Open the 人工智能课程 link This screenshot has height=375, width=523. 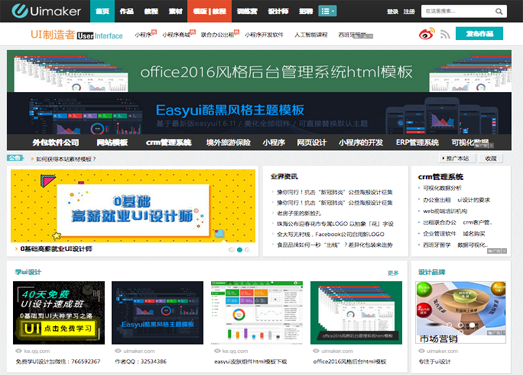click(311, 35)
